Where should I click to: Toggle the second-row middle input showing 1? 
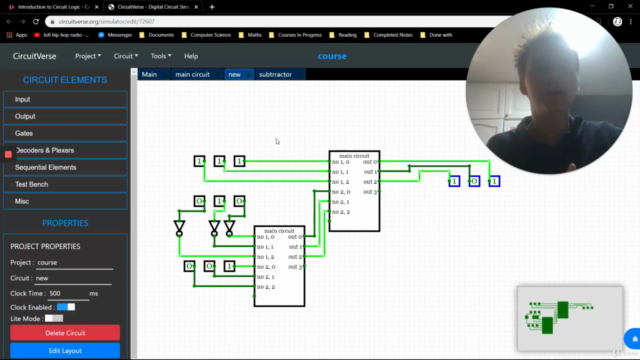pos(219,201)
